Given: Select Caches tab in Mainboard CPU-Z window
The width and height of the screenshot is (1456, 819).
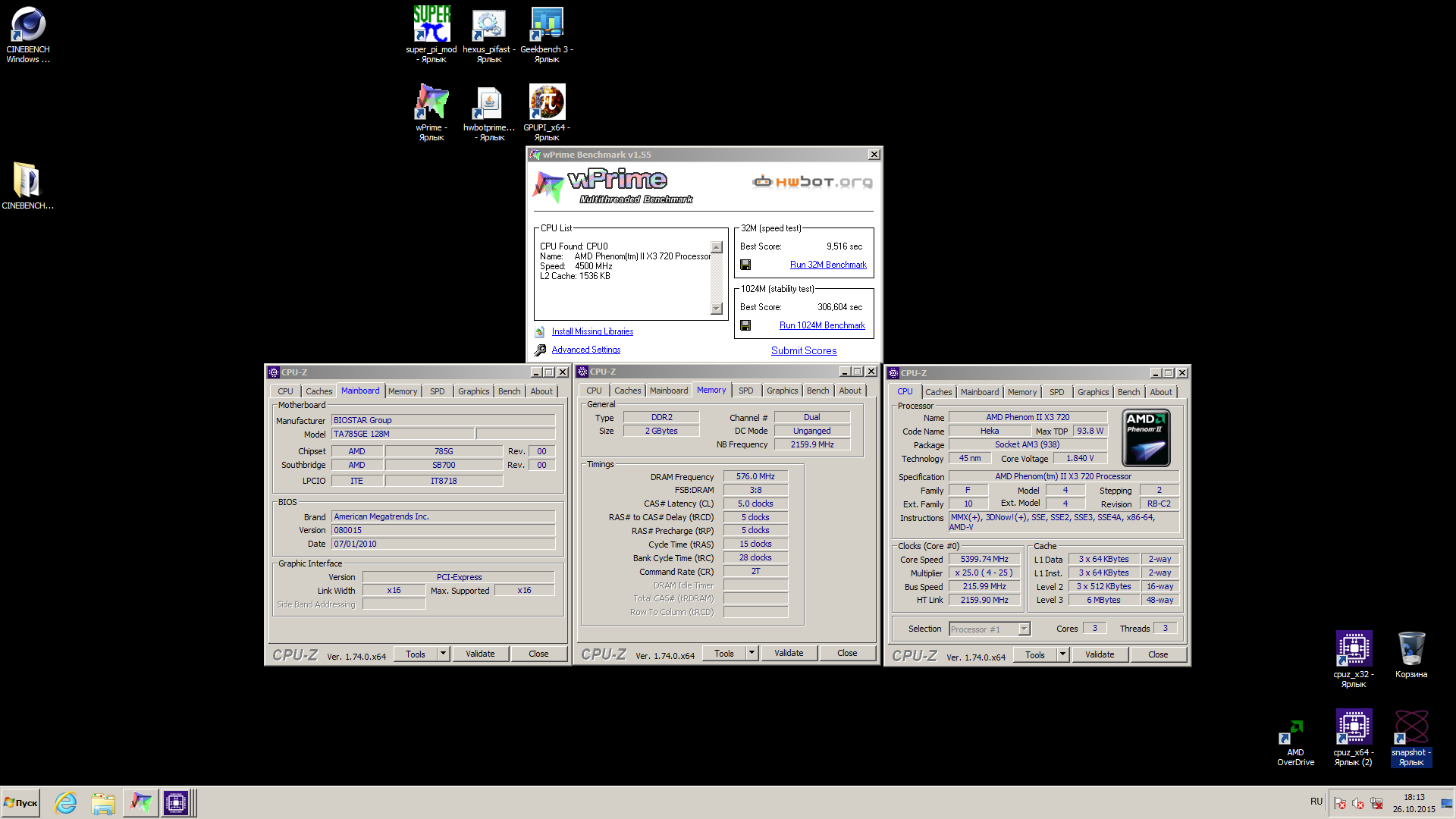Looking at the screenshot, I should [318, 391].
